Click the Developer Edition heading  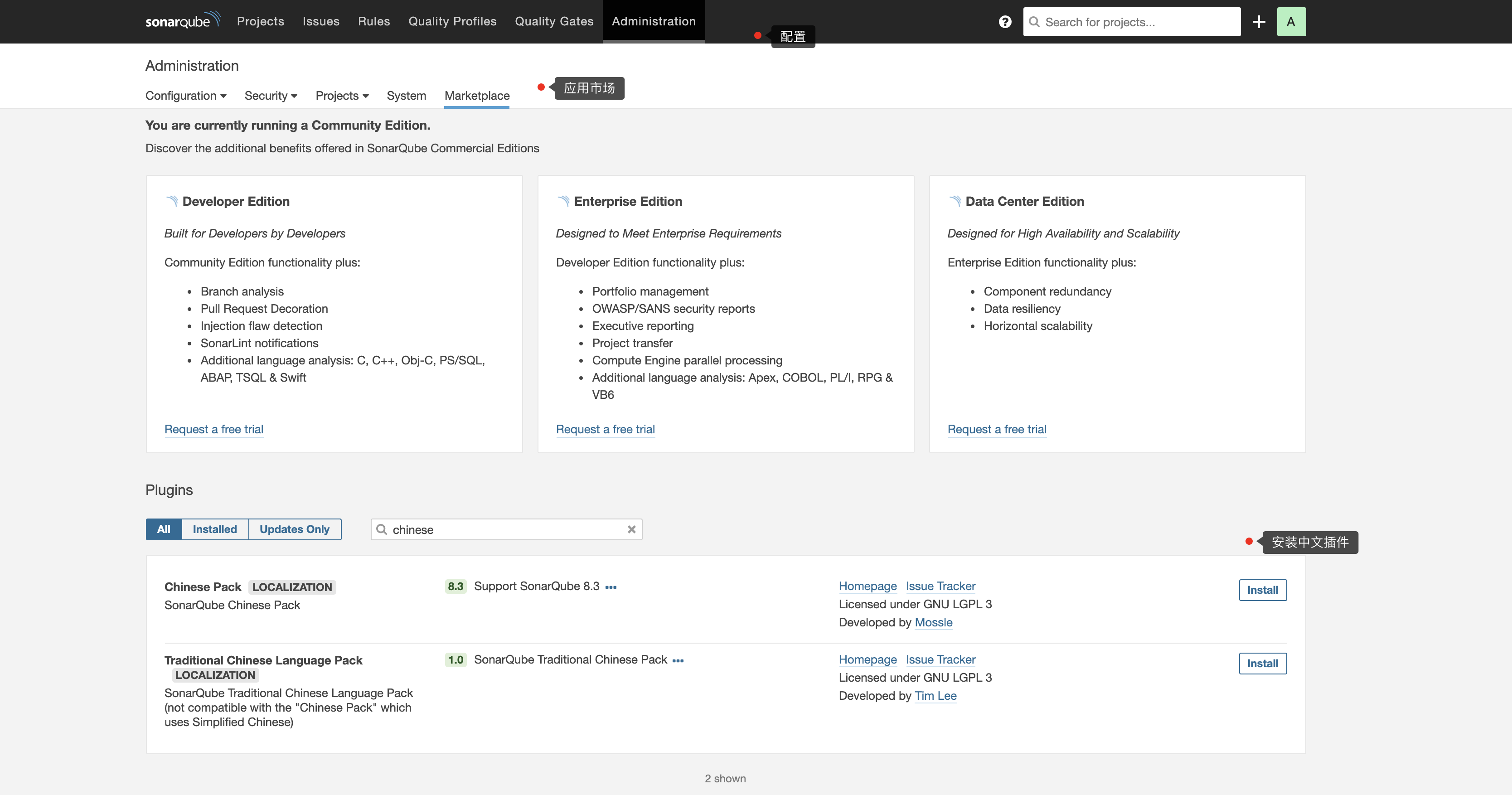pyautogui.click(x=236, y=201)
